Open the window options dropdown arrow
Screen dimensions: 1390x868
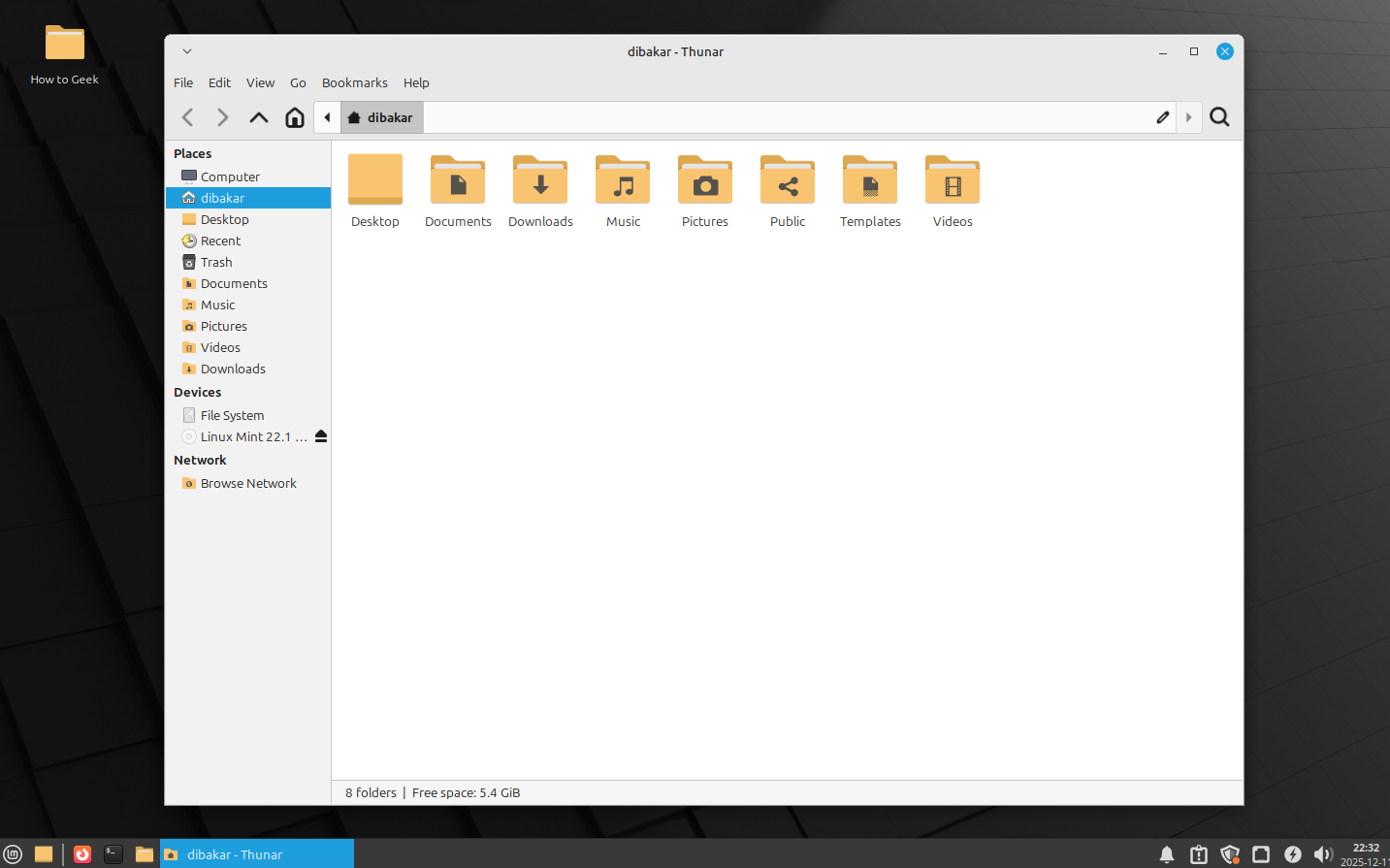tap(186, 50)
